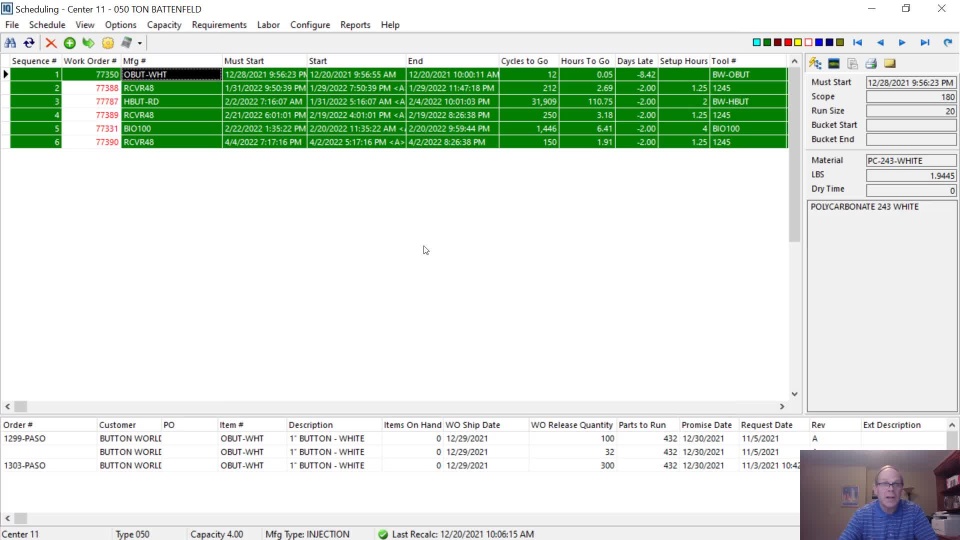Click the 31,909 cycles to go cell
The image size is (960, 540).
tap(528, 102)
